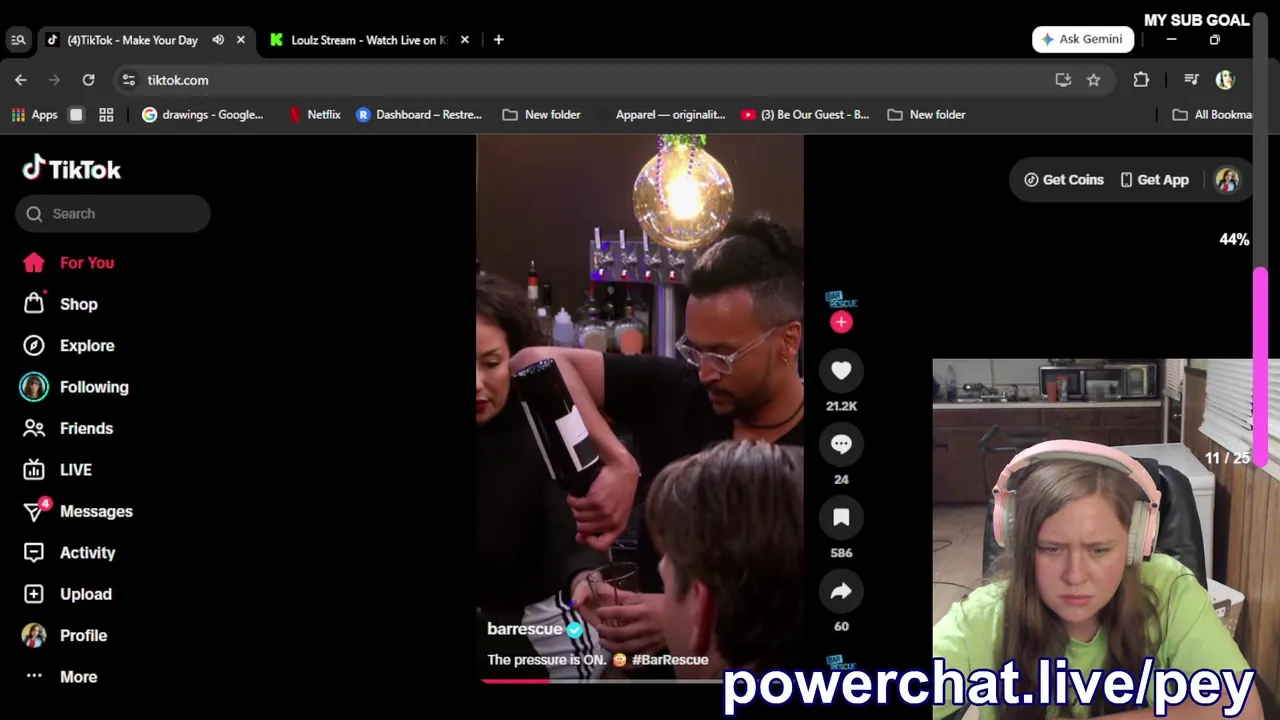This screenshot has width=1280, height=720.
Task: Select the TikTok - Make Your Day tab
Action: tap(131, 40)
